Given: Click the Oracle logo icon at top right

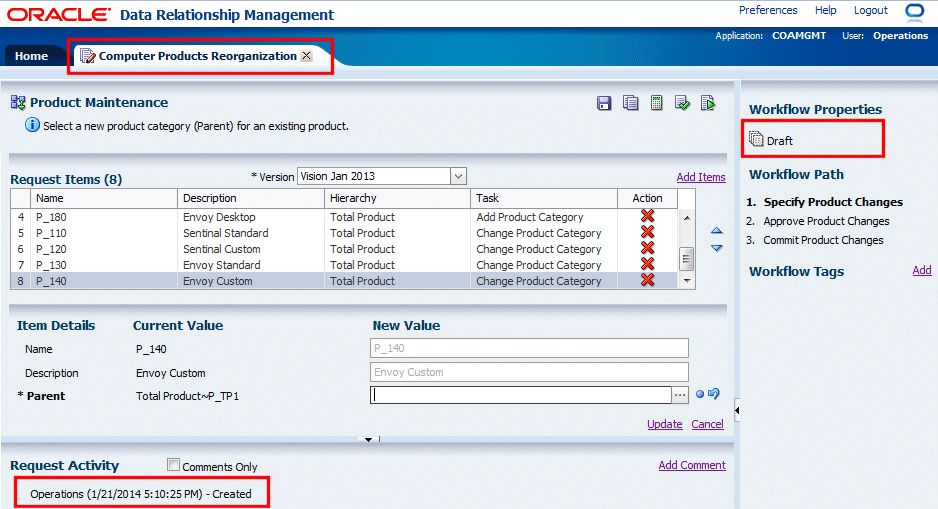Looking at the screenshot, I should (x=915, y=11).
